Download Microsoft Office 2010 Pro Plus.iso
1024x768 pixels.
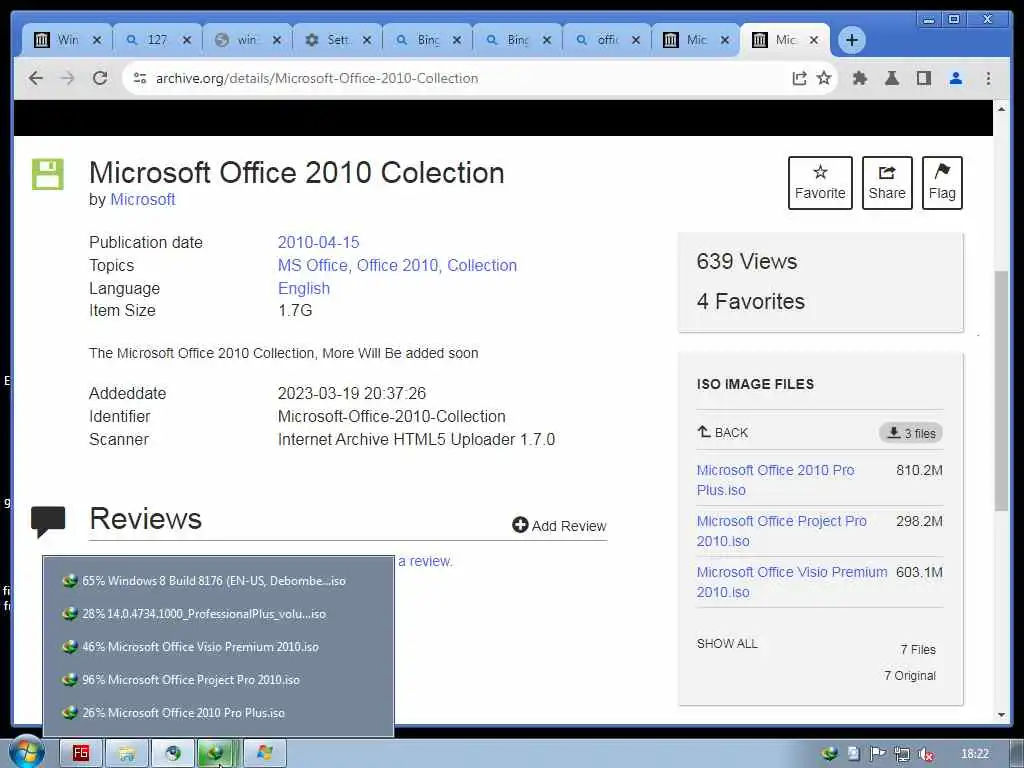point(775,480)
